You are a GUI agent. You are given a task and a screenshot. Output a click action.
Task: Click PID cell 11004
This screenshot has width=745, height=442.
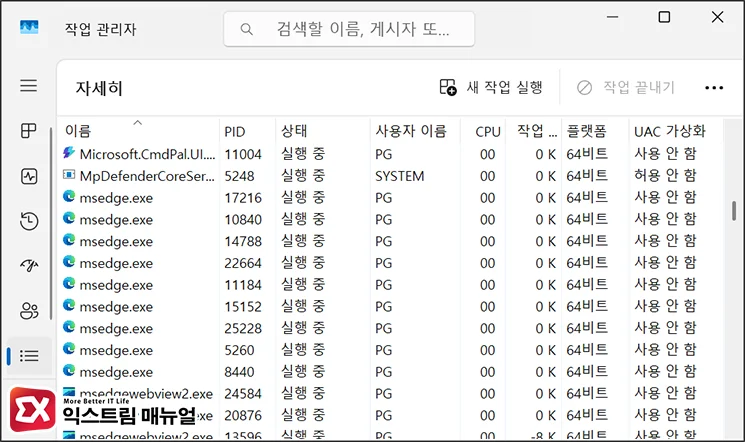pos(243,154)
